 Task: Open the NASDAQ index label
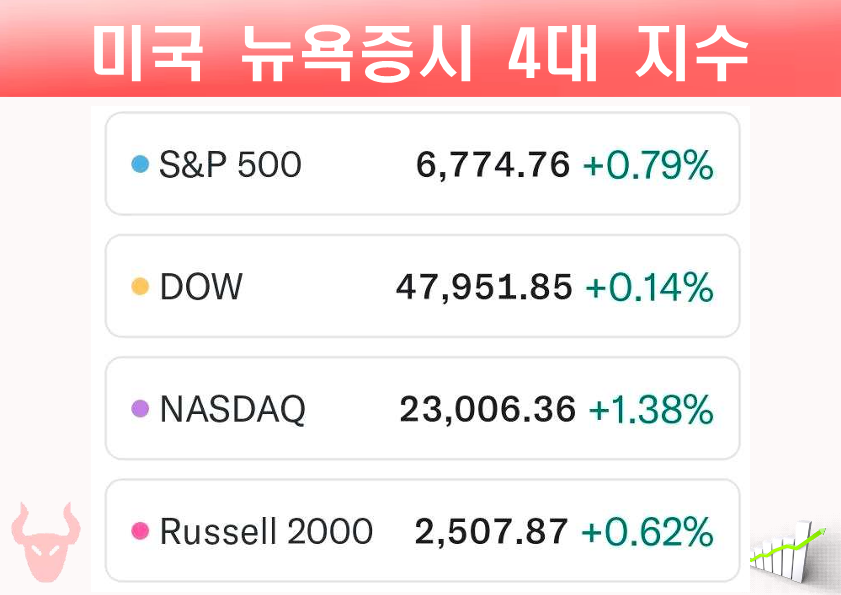232,409
